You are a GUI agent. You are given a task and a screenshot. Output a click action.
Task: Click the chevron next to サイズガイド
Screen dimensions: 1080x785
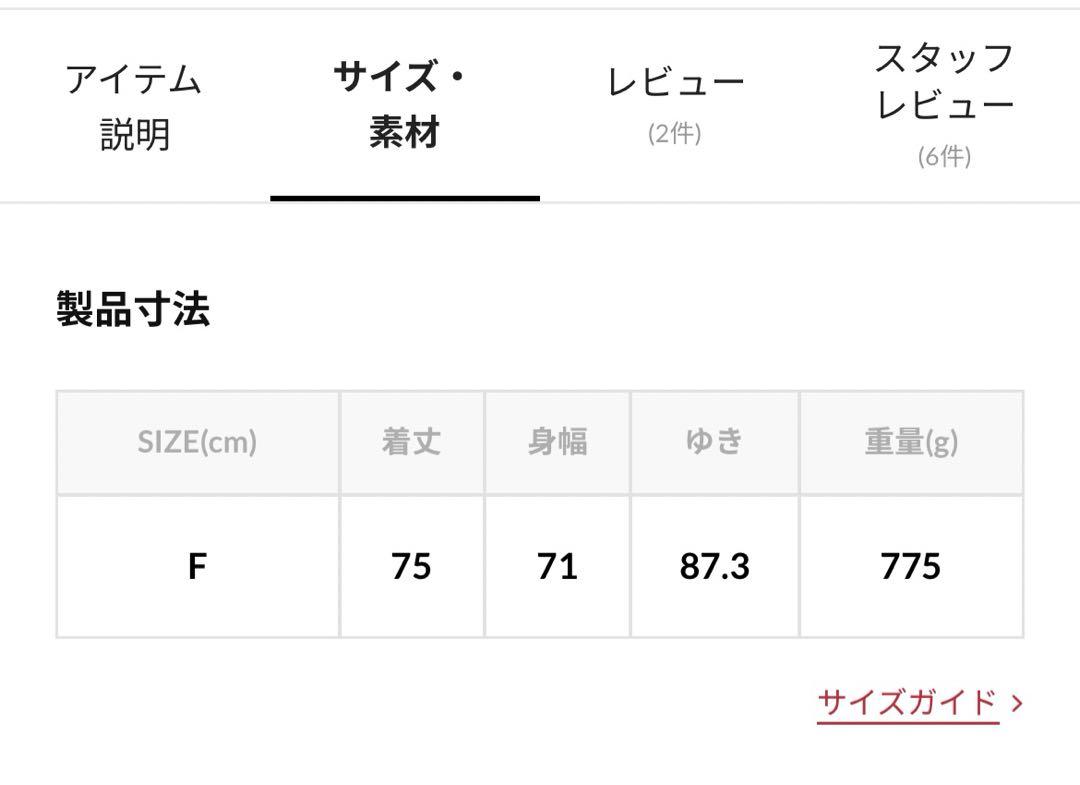pos(1017,703)
